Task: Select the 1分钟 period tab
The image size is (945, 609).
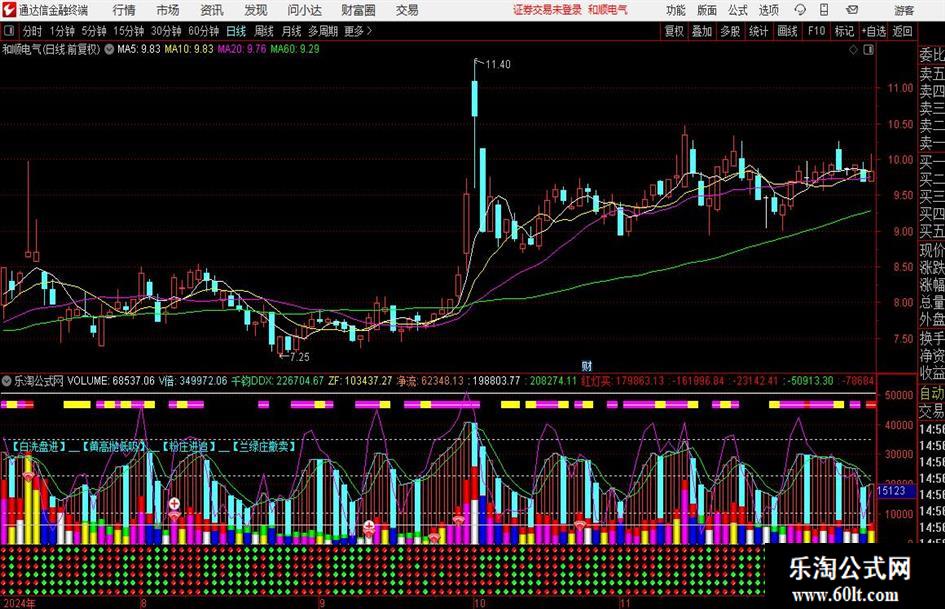Action: click(x=62, y=31)
